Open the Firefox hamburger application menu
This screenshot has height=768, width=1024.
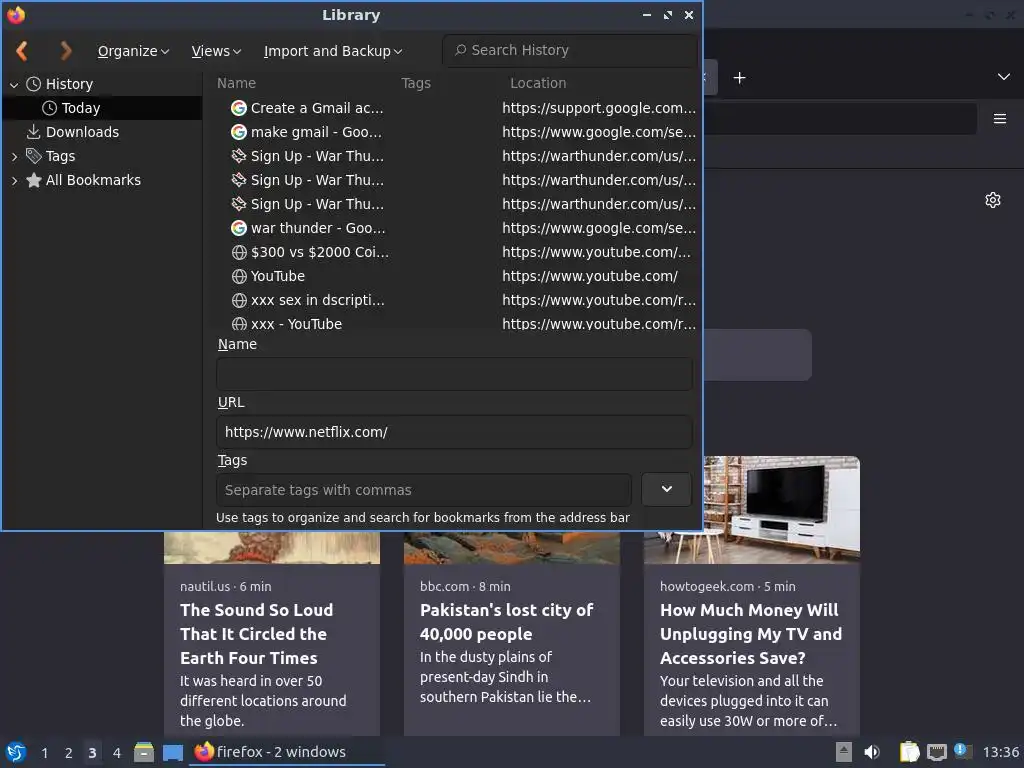[x=1000, y=119]
